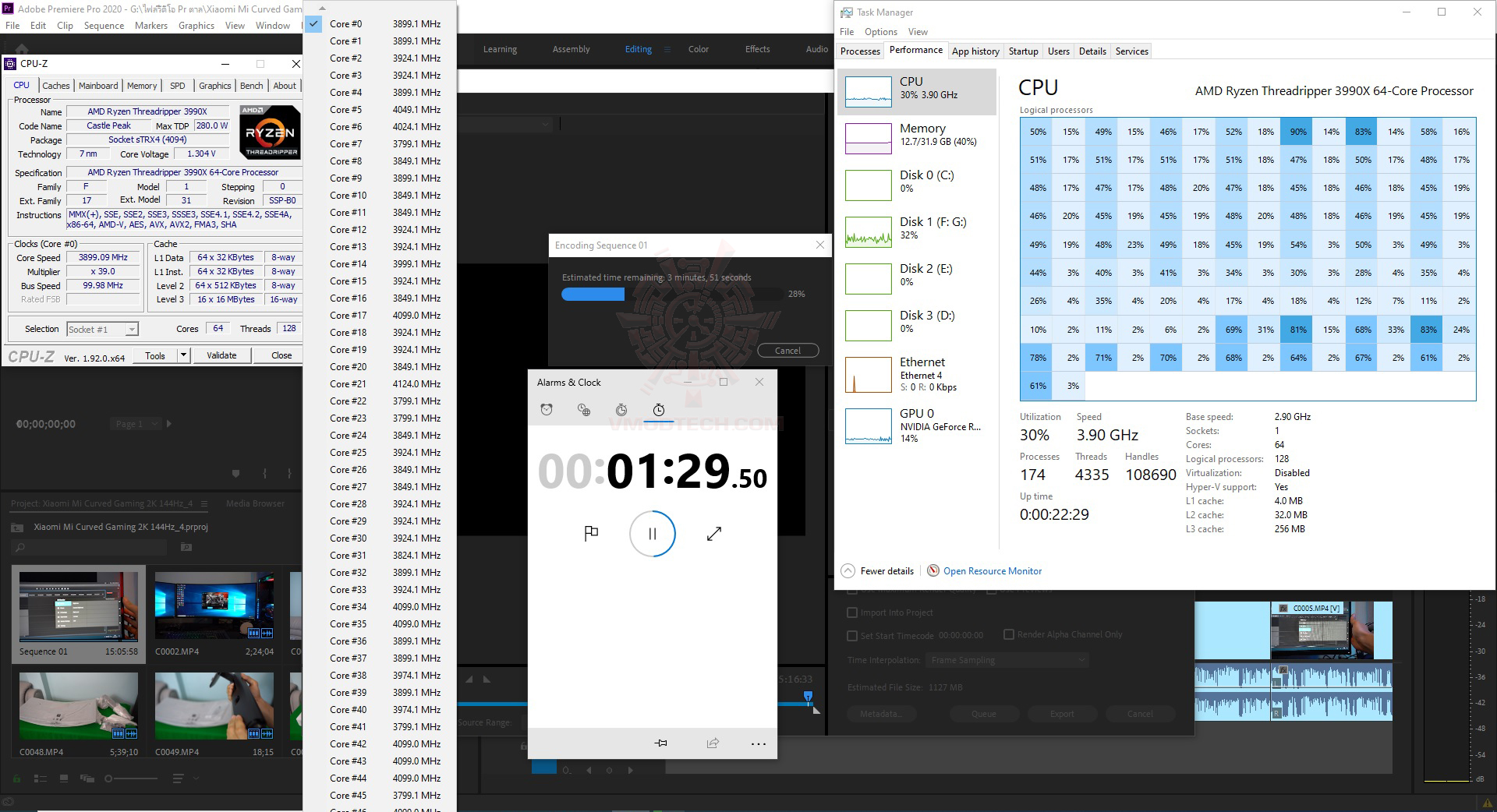Image resolution: width=1497 pixels, height=812 pixels.
Task: Switch to the Mainboard tab in CPU-Z
Action: [98, 86]
